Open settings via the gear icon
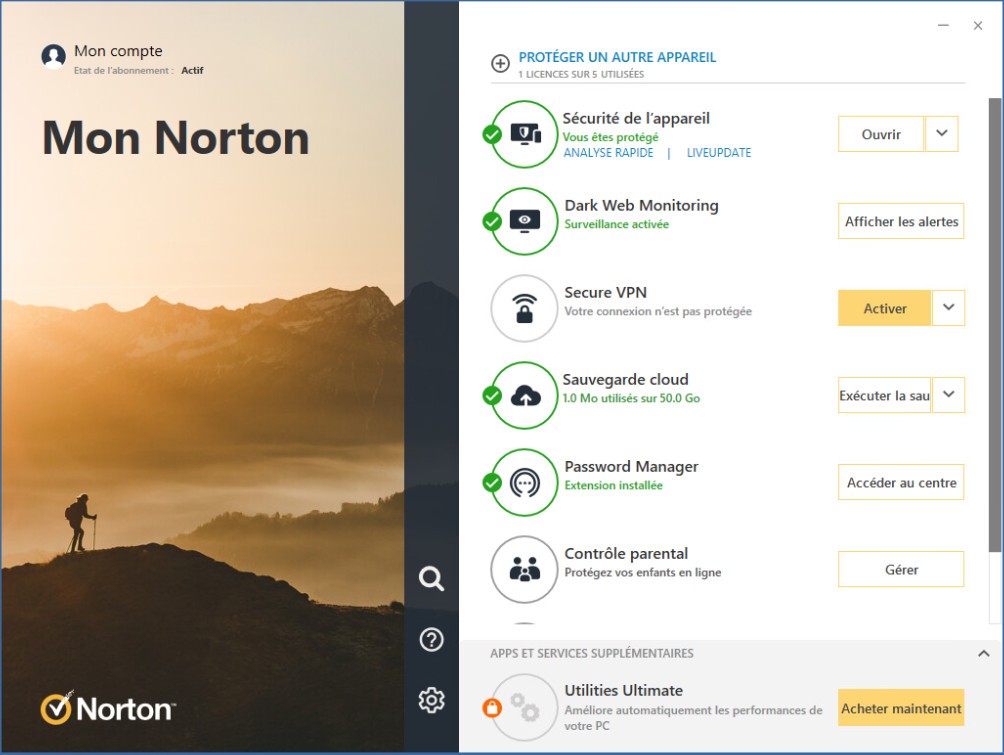This screenshot has width=1004, height=755. pos(432,700)
